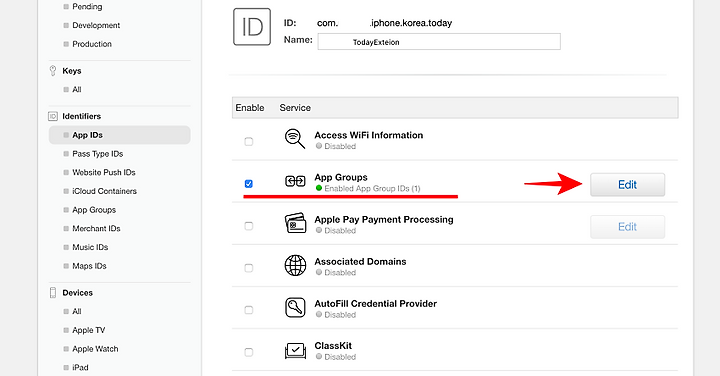Click the Identifiers section header
720x376 pixels.
(82, 116)
